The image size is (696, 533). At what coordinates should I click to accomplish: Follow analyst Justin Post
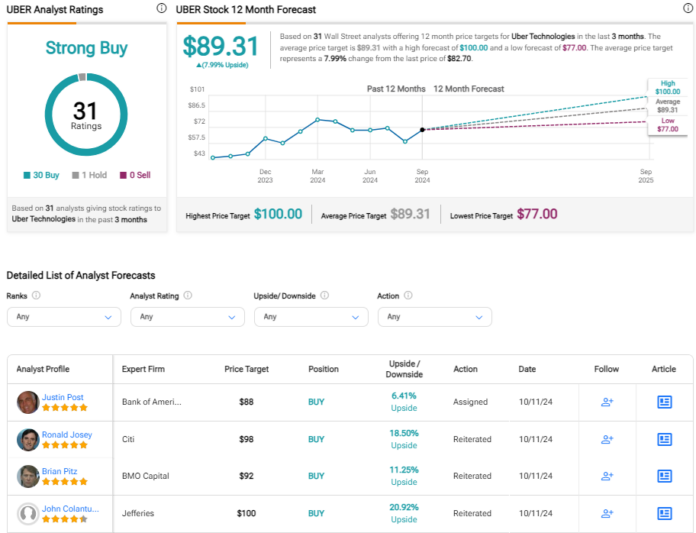(x=606, y=402)
